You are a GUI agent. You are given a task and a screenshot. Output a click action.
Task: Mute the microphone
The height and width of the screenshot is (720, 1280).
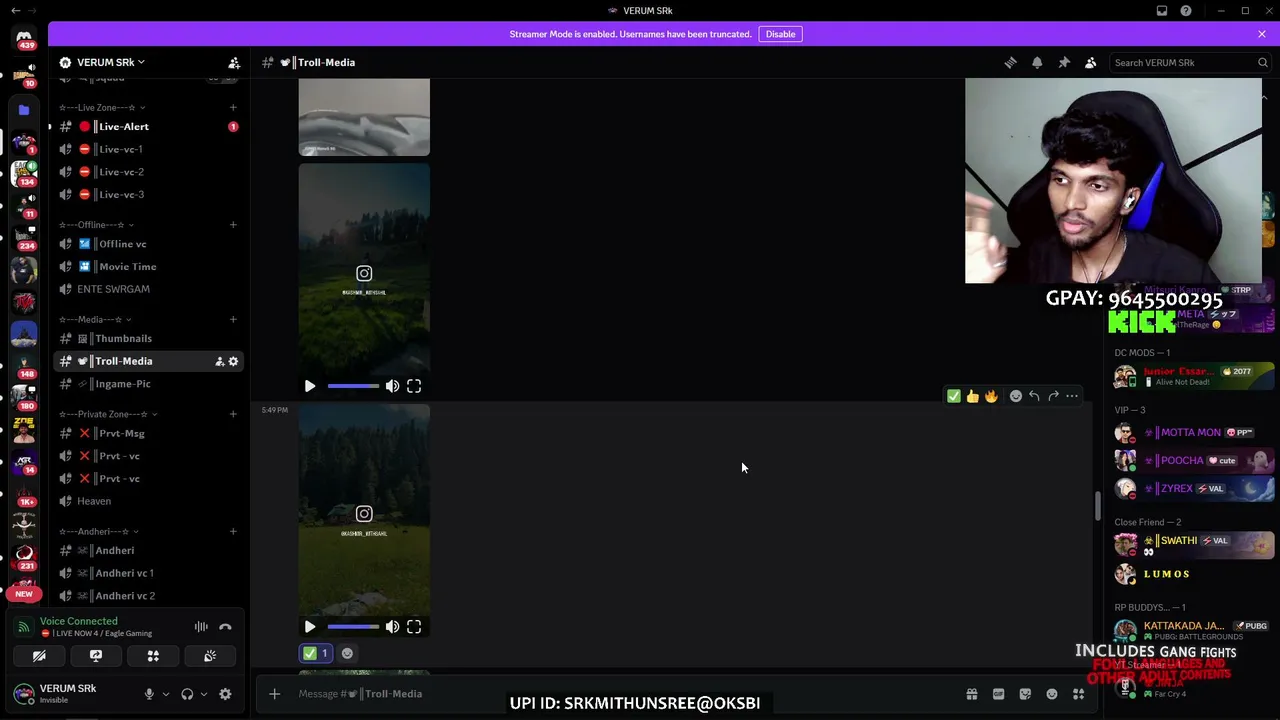149,694
